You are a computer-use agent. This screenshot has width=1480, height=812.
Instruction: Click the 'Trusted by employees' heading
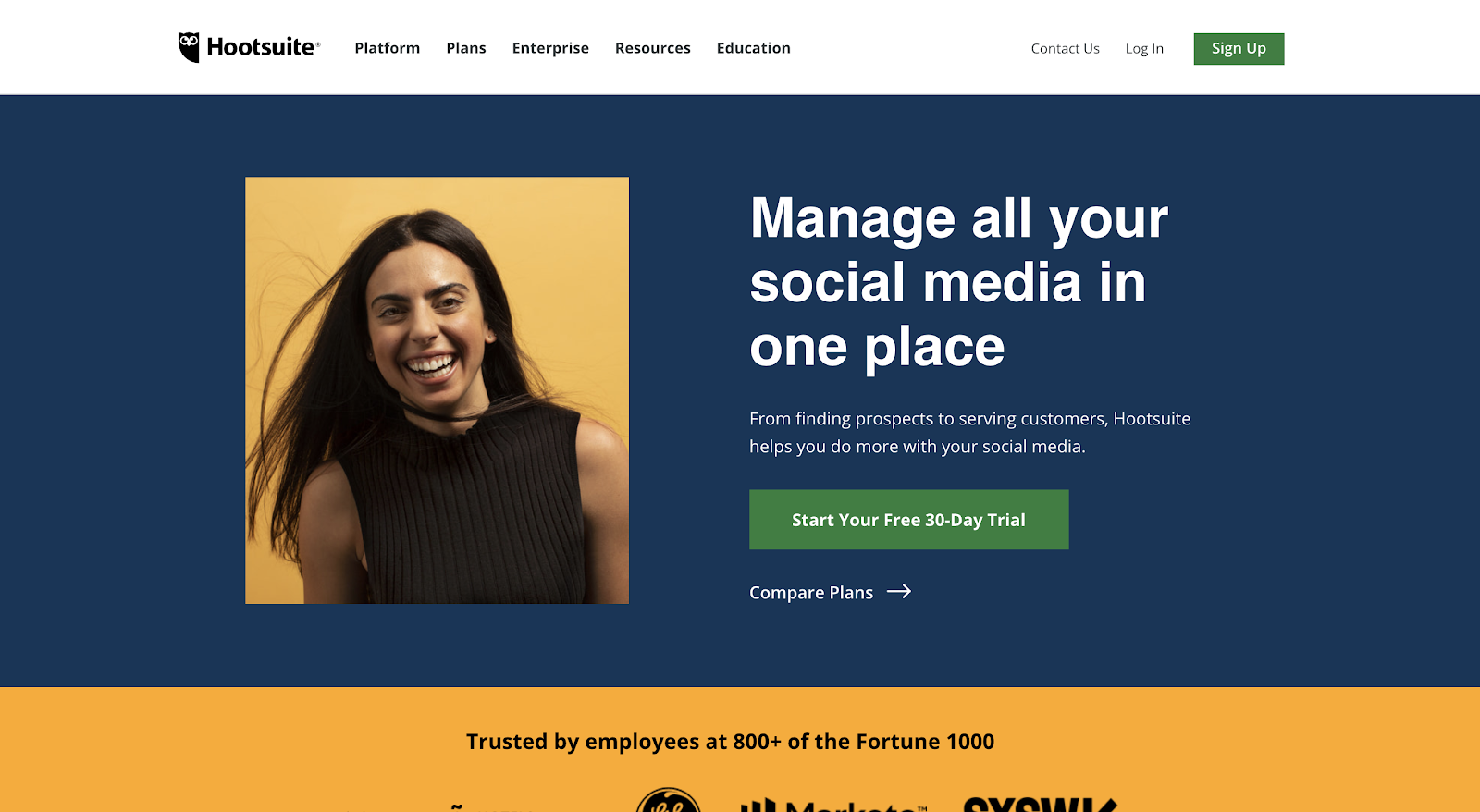pyautogui.click(x=730, y=742)
